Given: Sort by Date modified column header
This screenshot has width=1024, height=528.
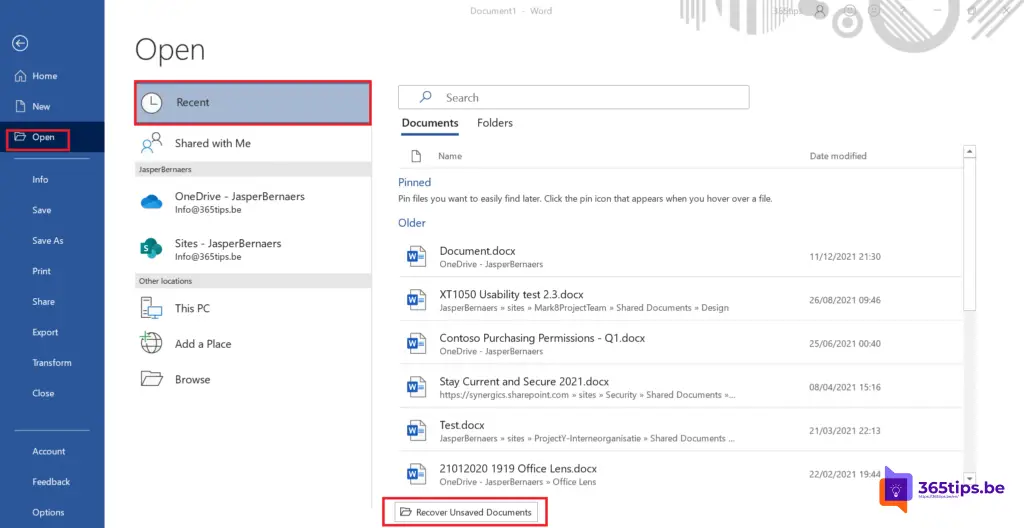Looking at the screenshot, I should point(838,156).
